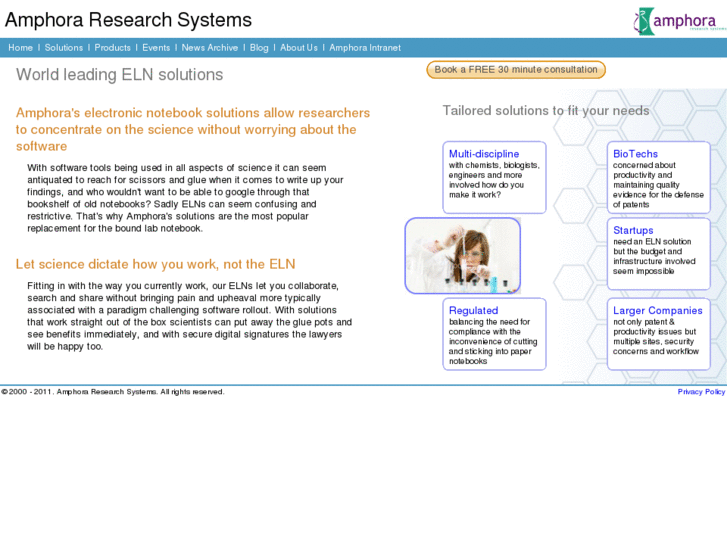The width and height of the screenshot is (727, 545).
Task: Select the Startups solution link
Action: coord(633,230)
